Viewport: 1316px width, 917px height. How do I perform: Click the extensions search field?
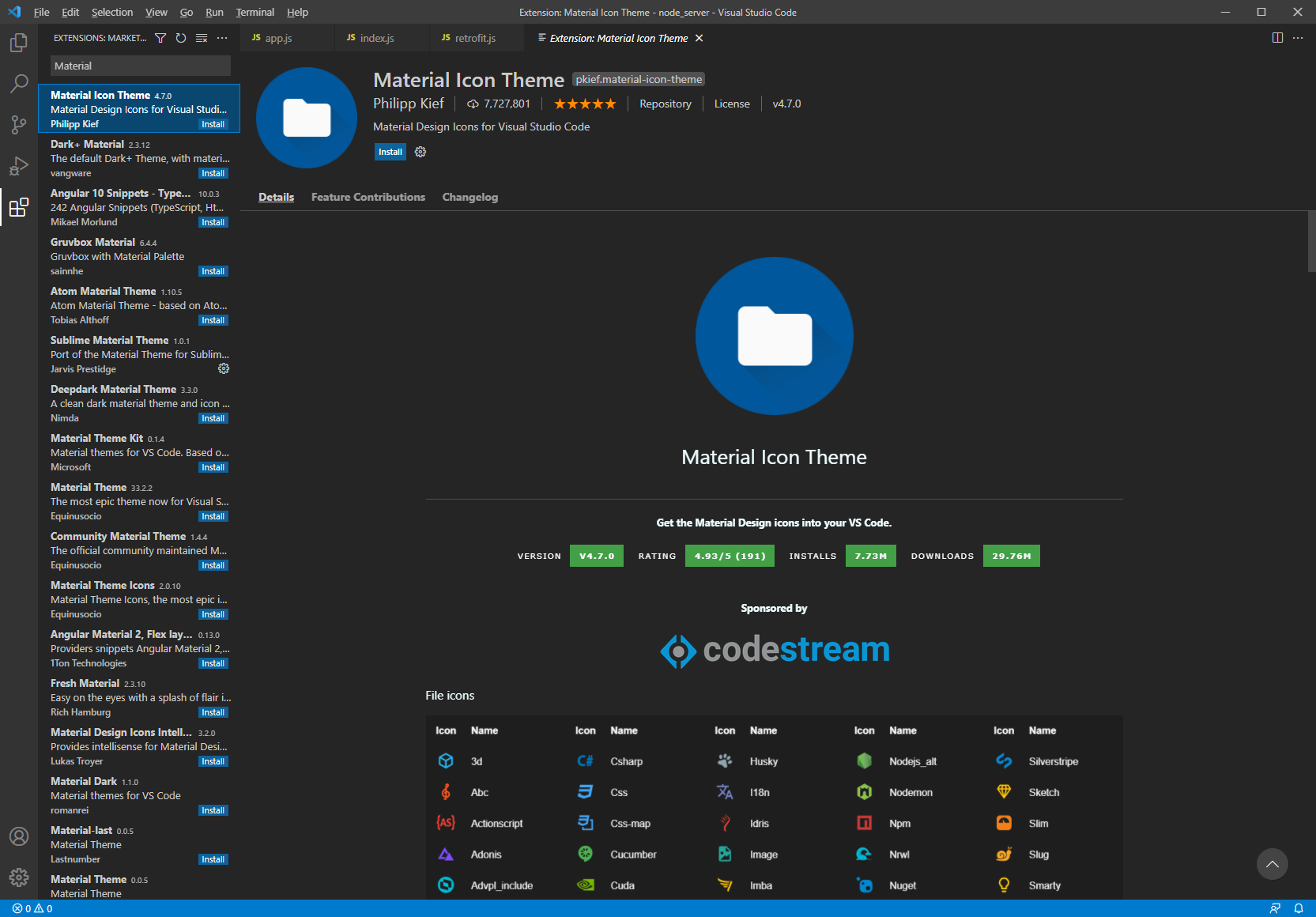pos(141,66)
